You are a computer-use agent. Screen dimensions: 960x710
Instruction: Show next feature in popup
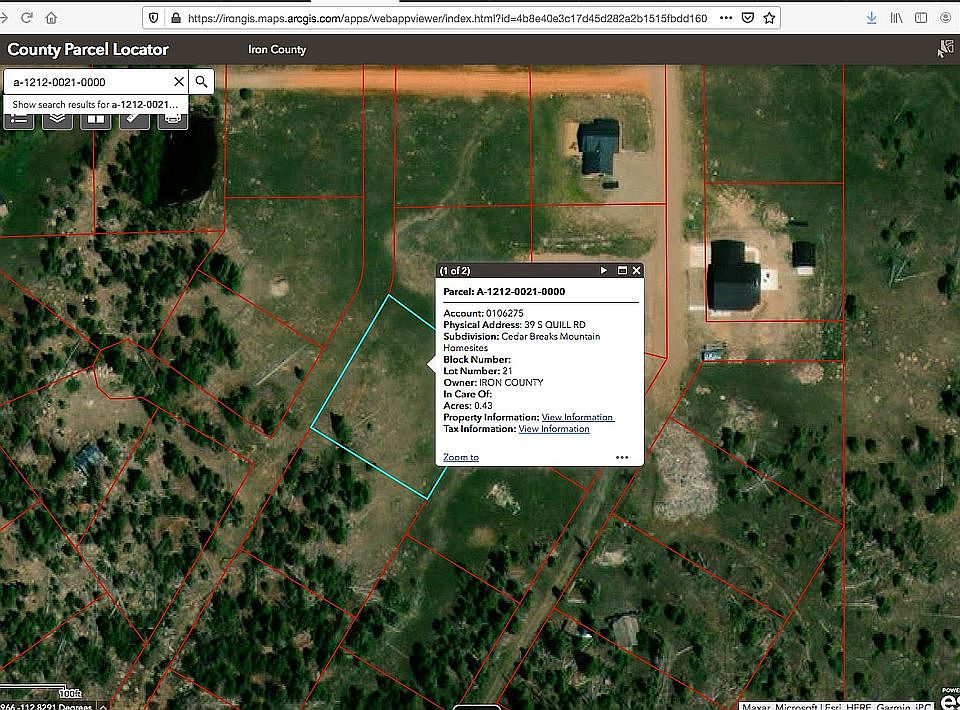[603, 270]
